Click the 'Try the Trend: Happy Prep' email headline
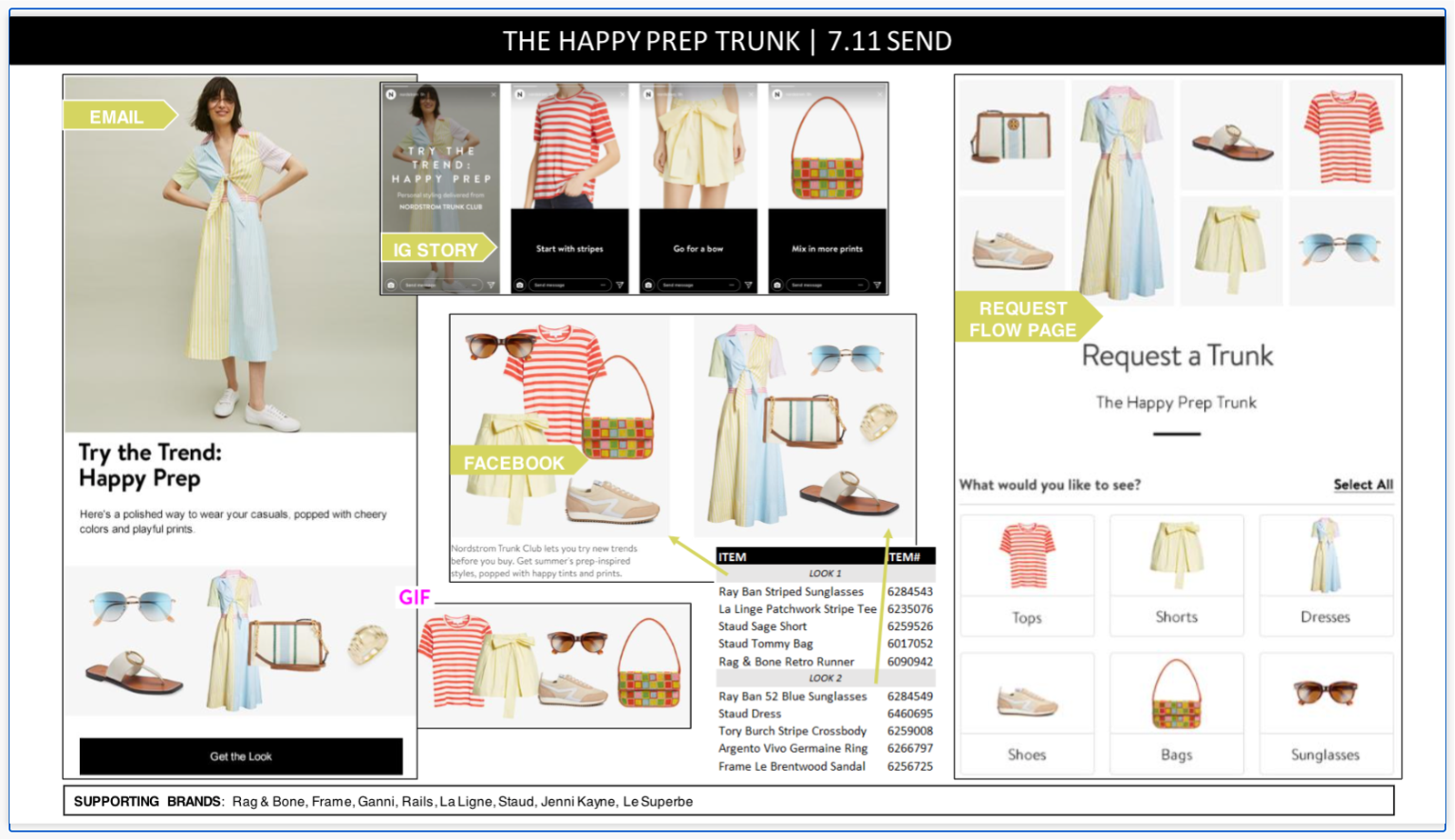This screenshot has width=1455, height=840. pyautogui.click(x=150, y=465)
